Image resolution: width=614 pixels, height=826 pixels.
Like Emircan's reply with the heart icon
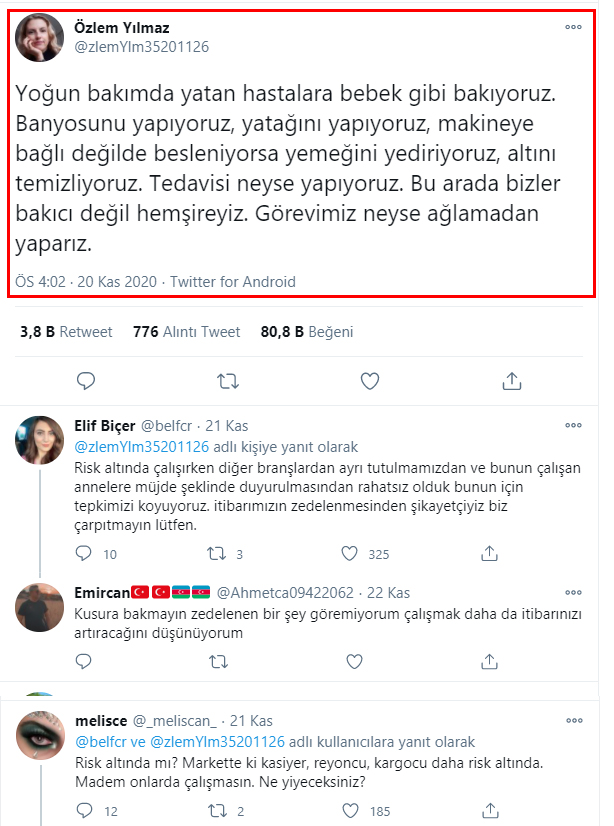point(350,661)
